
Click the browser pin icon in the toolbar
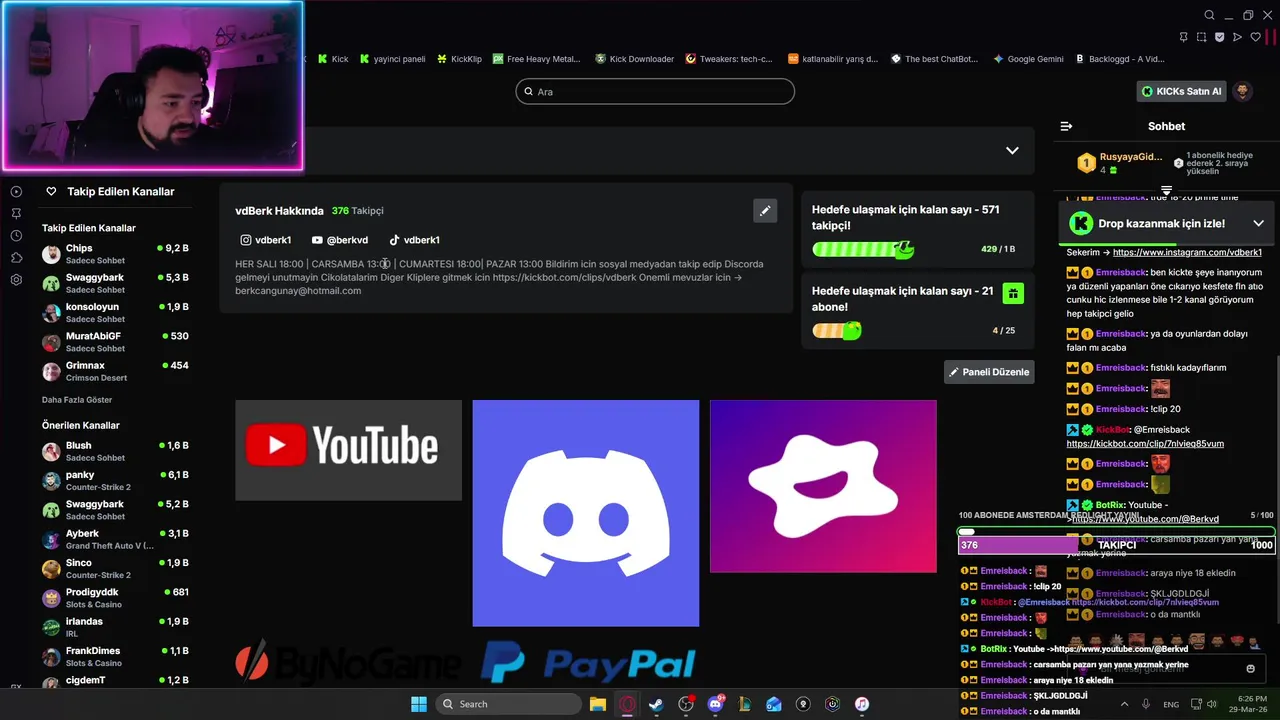tap(1184, 37)
